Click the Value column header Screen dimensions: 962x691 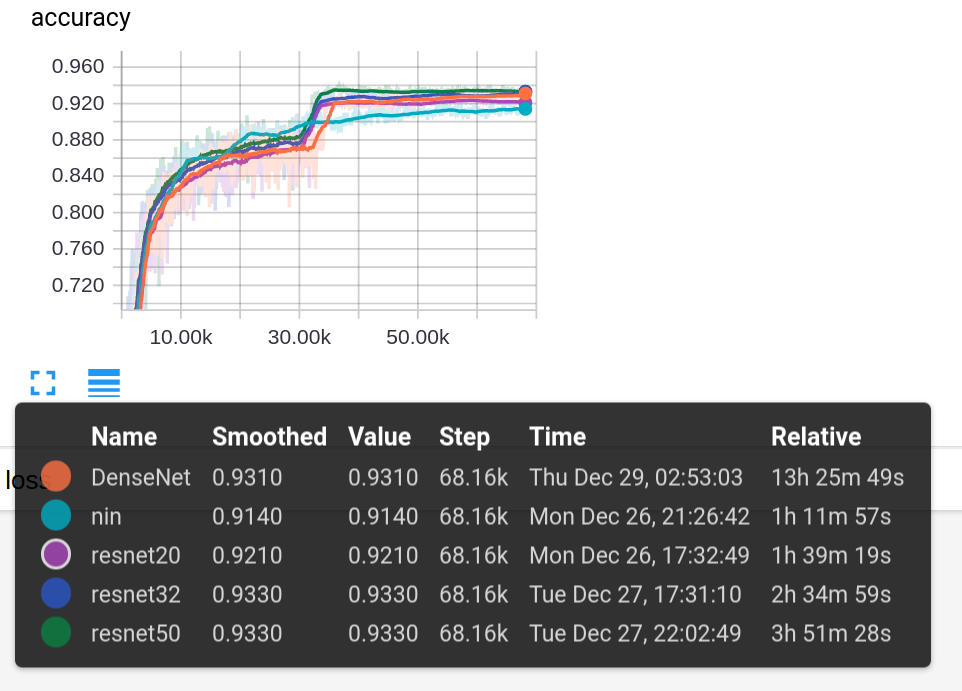(x=379, y=437)
